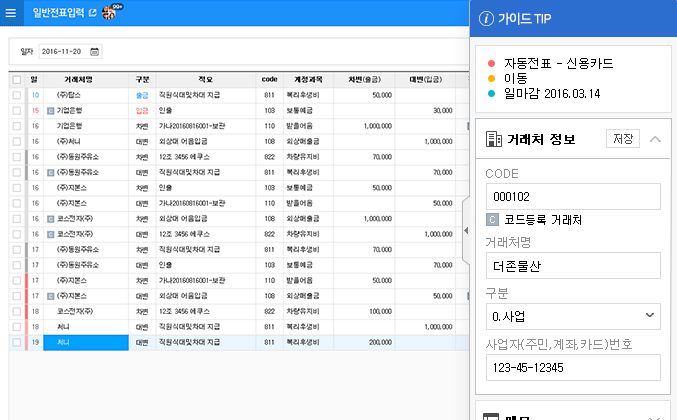This screenshot has width=677, height=420.
Task: Check the day 18 써니 row checkbox
Action: point(17,327)
